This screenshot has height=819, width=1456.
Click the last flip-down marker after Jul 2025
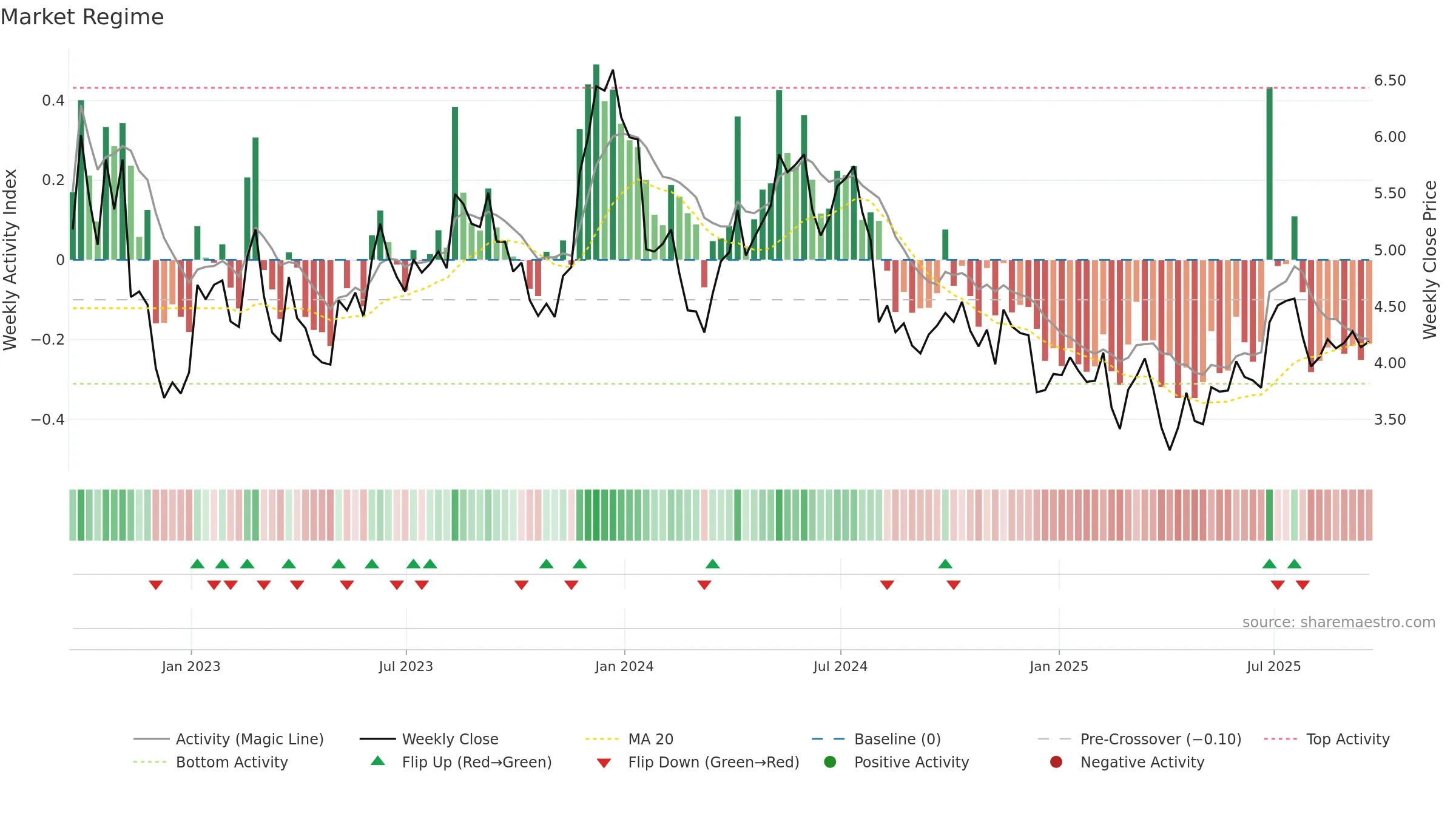1303,585
